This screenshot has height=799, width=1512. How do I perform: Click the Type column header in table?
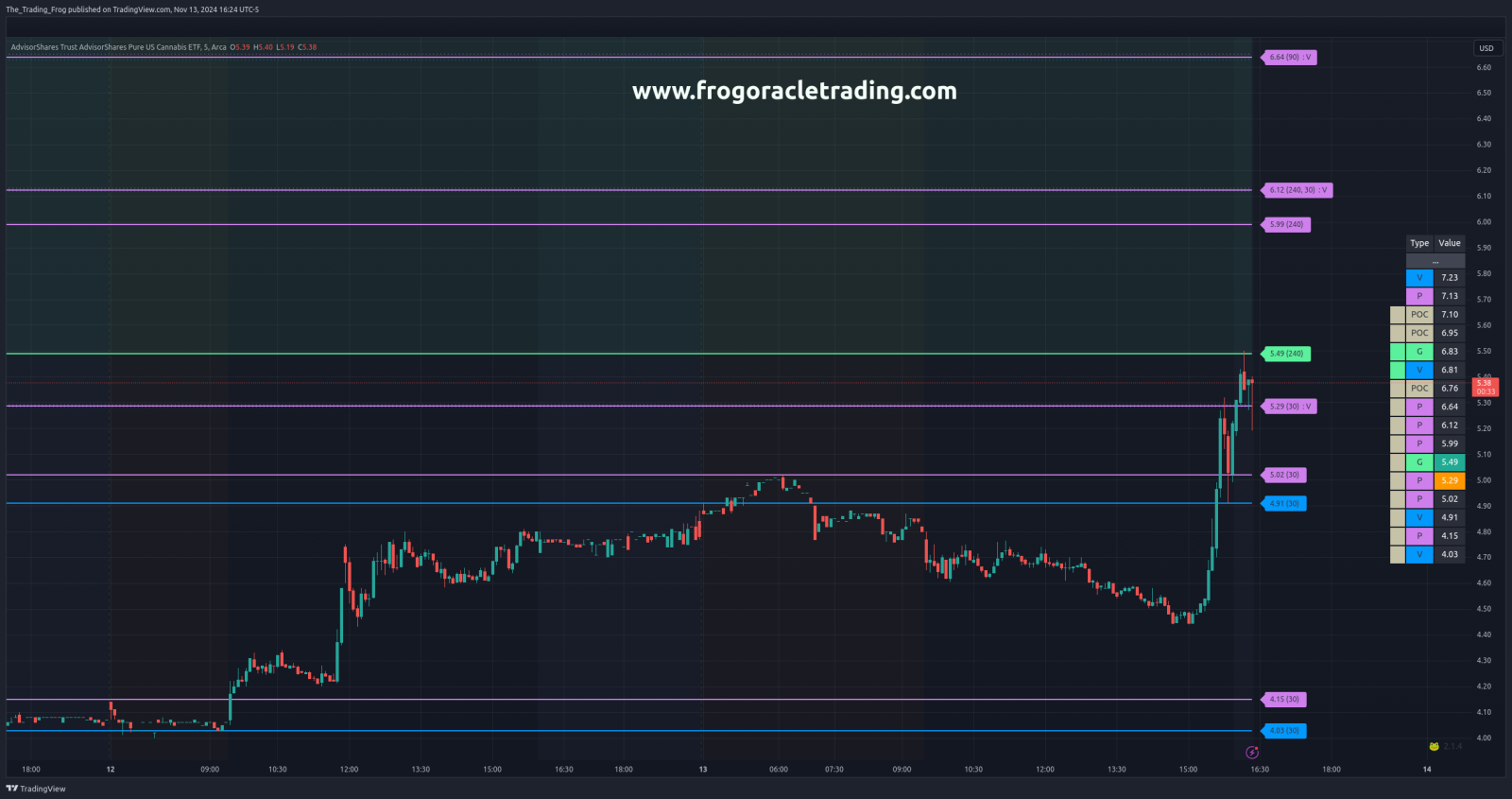click(1419, 243)
